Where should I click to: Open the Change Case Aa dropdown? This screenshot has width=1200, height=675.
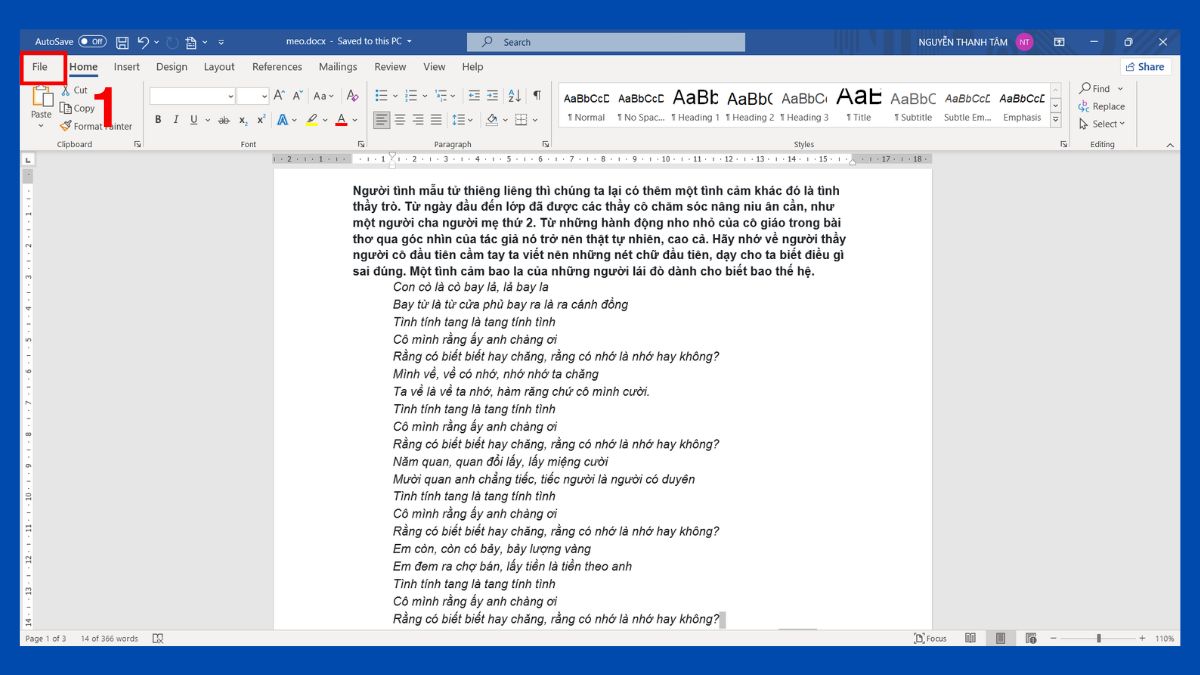pyautogui.click(x=324, y=96)
